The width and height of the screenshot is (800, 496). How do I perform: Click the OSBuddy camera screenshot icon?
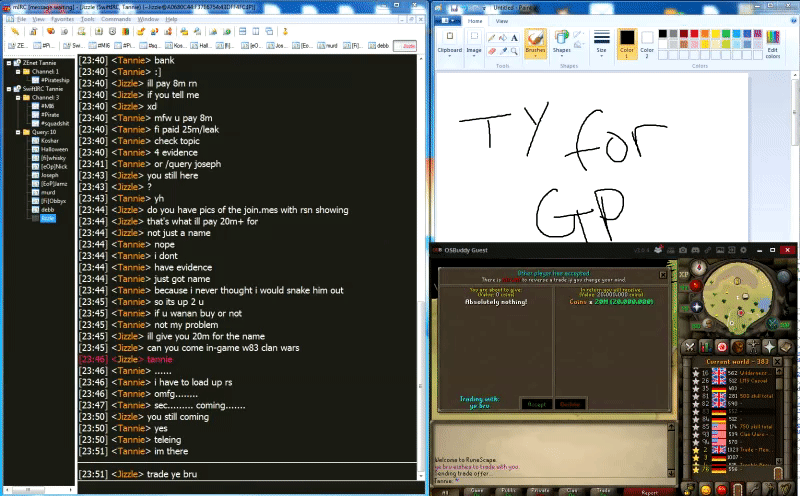[x=683, y=250]
